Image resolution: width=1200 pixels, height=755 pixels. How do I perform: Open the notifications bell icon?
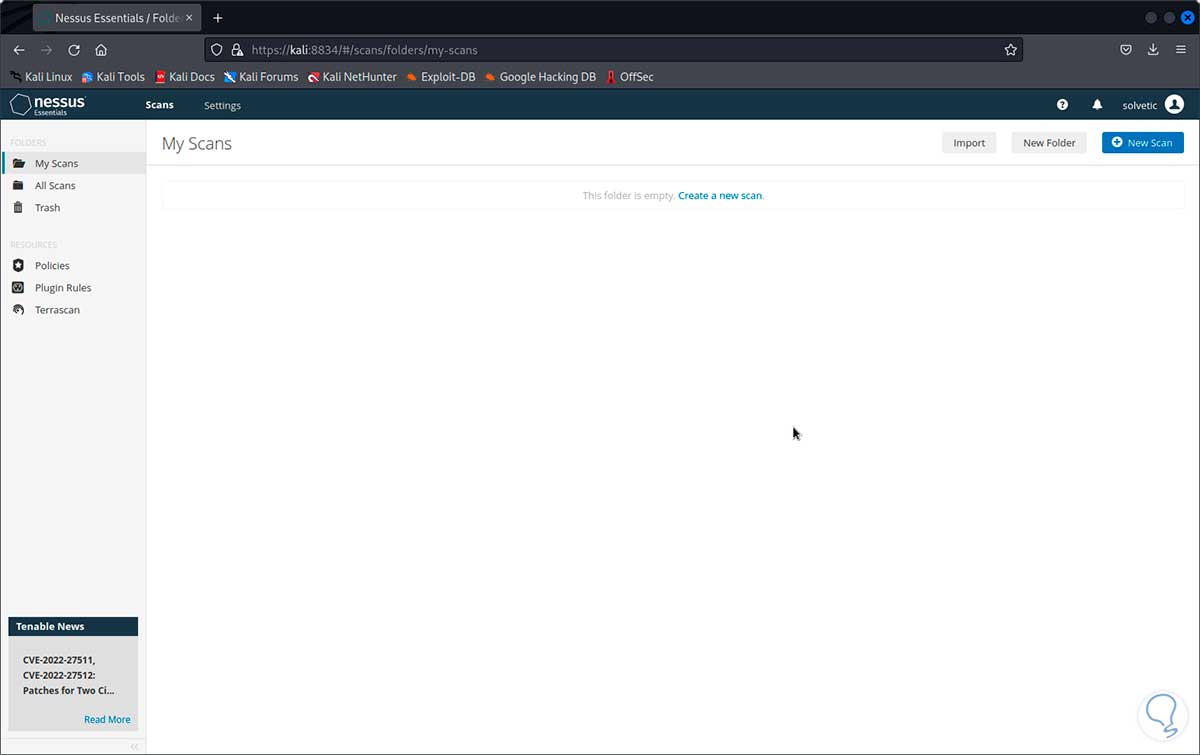[x=1097, y=104]
